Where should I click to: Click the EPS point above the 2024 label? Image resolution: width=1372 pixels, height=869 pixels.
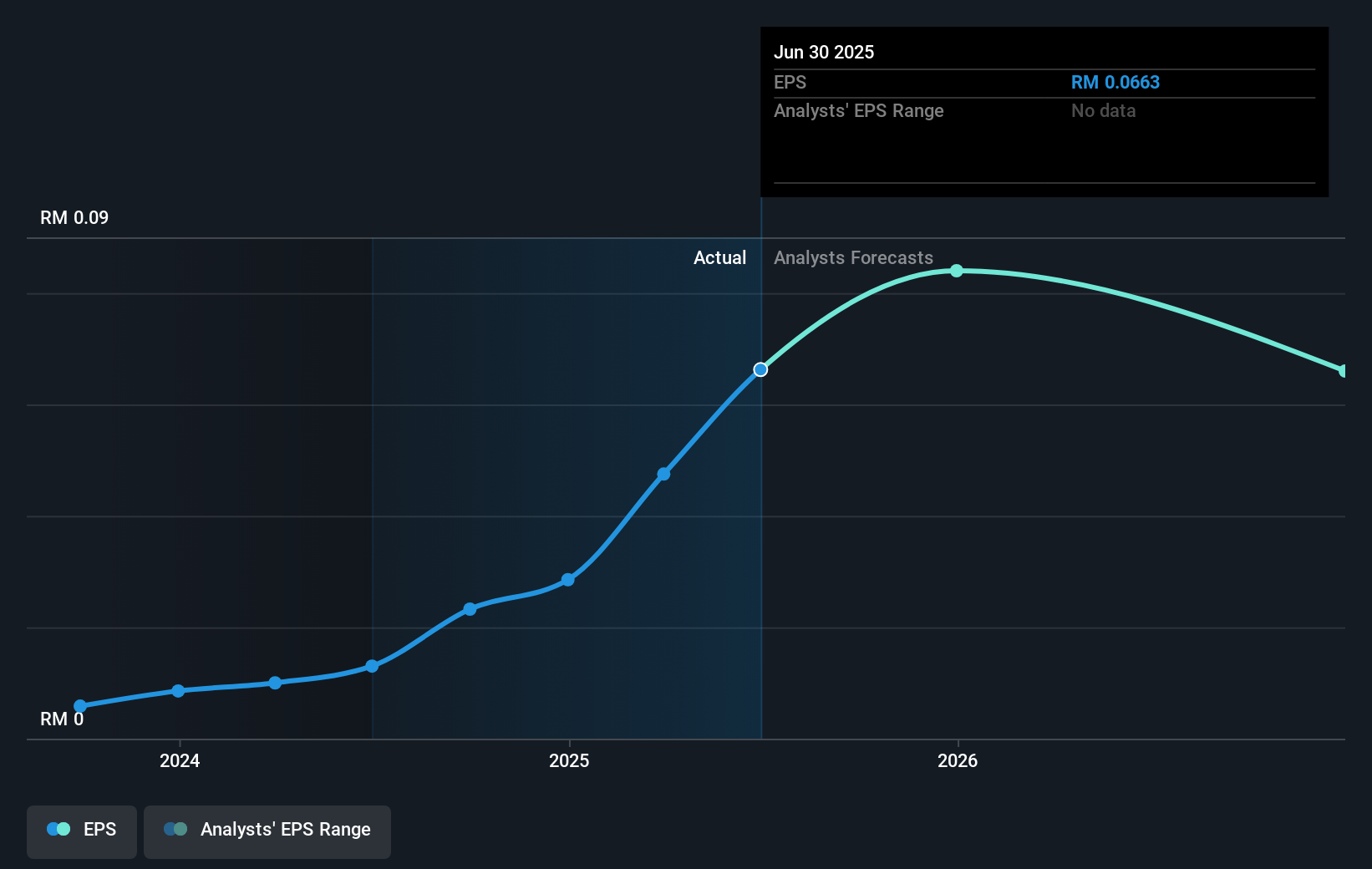pos(178,691)
